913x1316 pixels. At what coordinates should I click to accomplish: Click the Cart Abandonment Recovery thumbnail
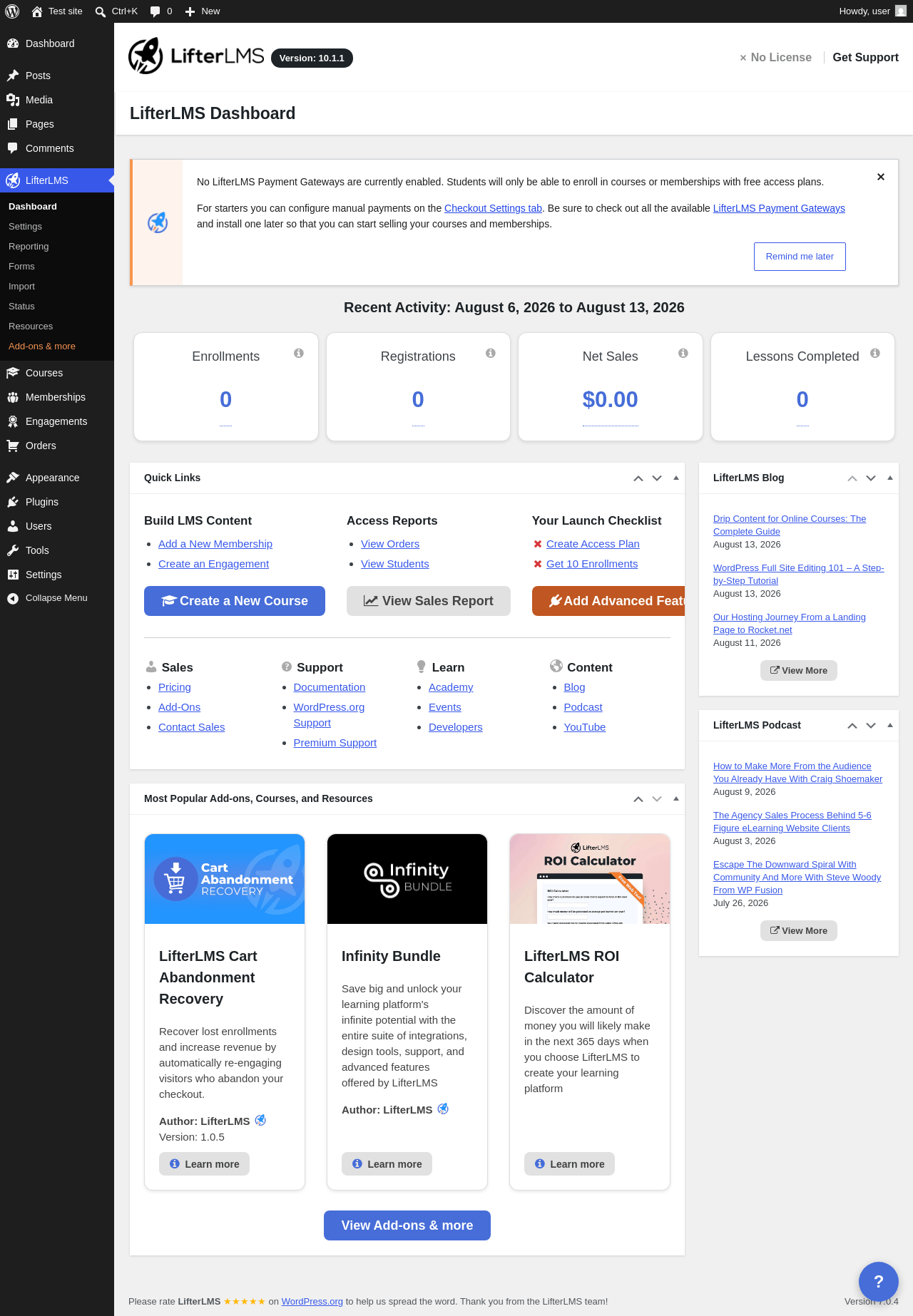tap(225, 879)
